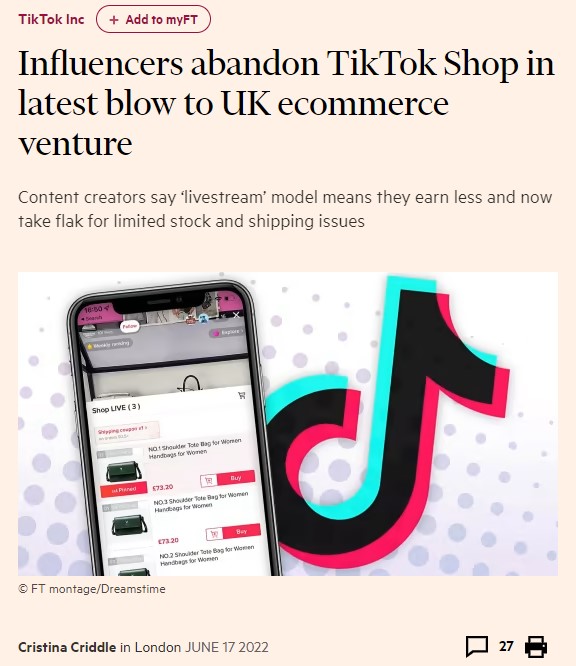Open the TikTok Inc topic link
This screenshot has width=576, height=666.
(x=51, y=20)
